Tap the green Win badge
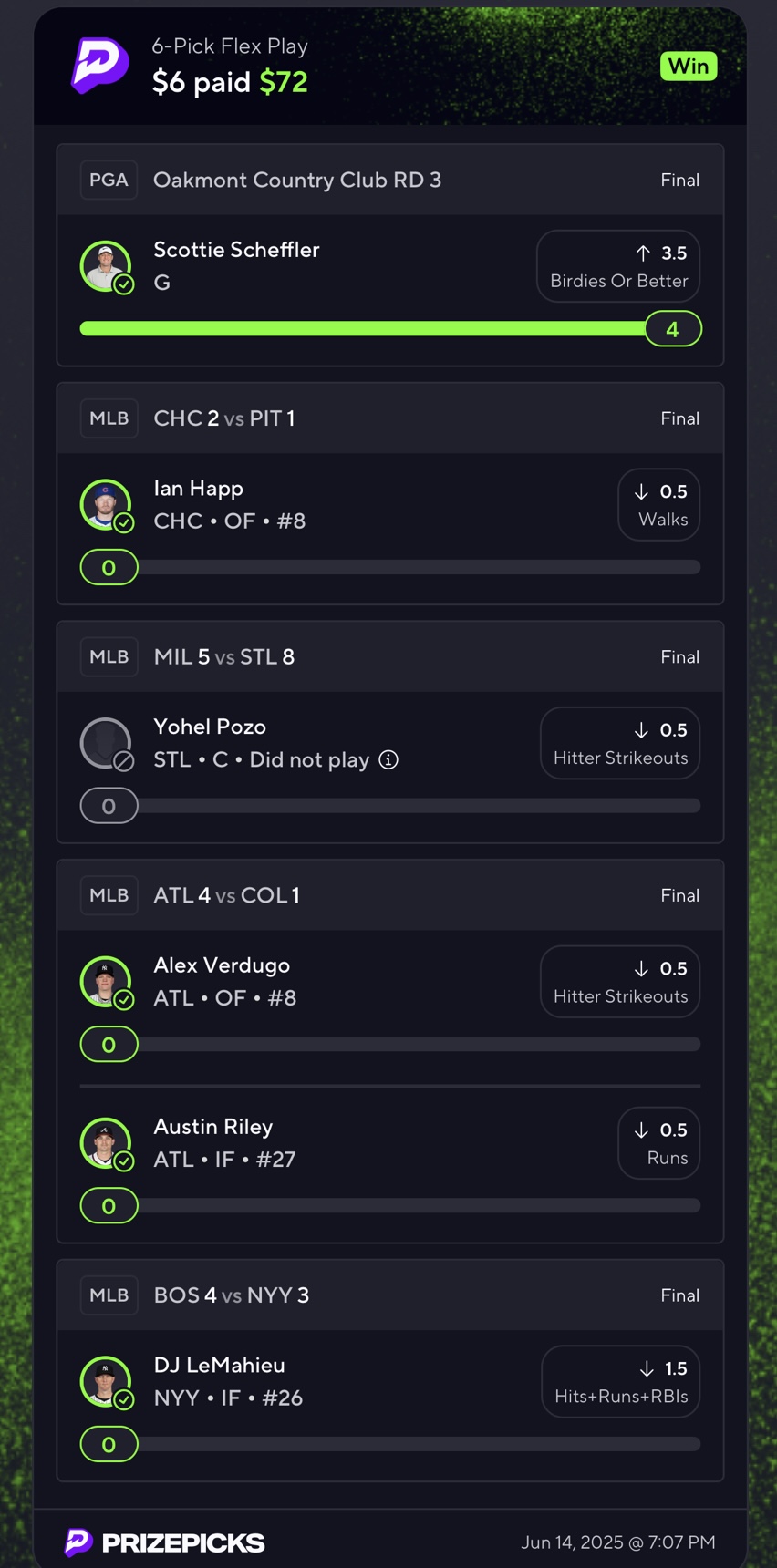This screenshot has height=1568, width=777. [689, 67]
